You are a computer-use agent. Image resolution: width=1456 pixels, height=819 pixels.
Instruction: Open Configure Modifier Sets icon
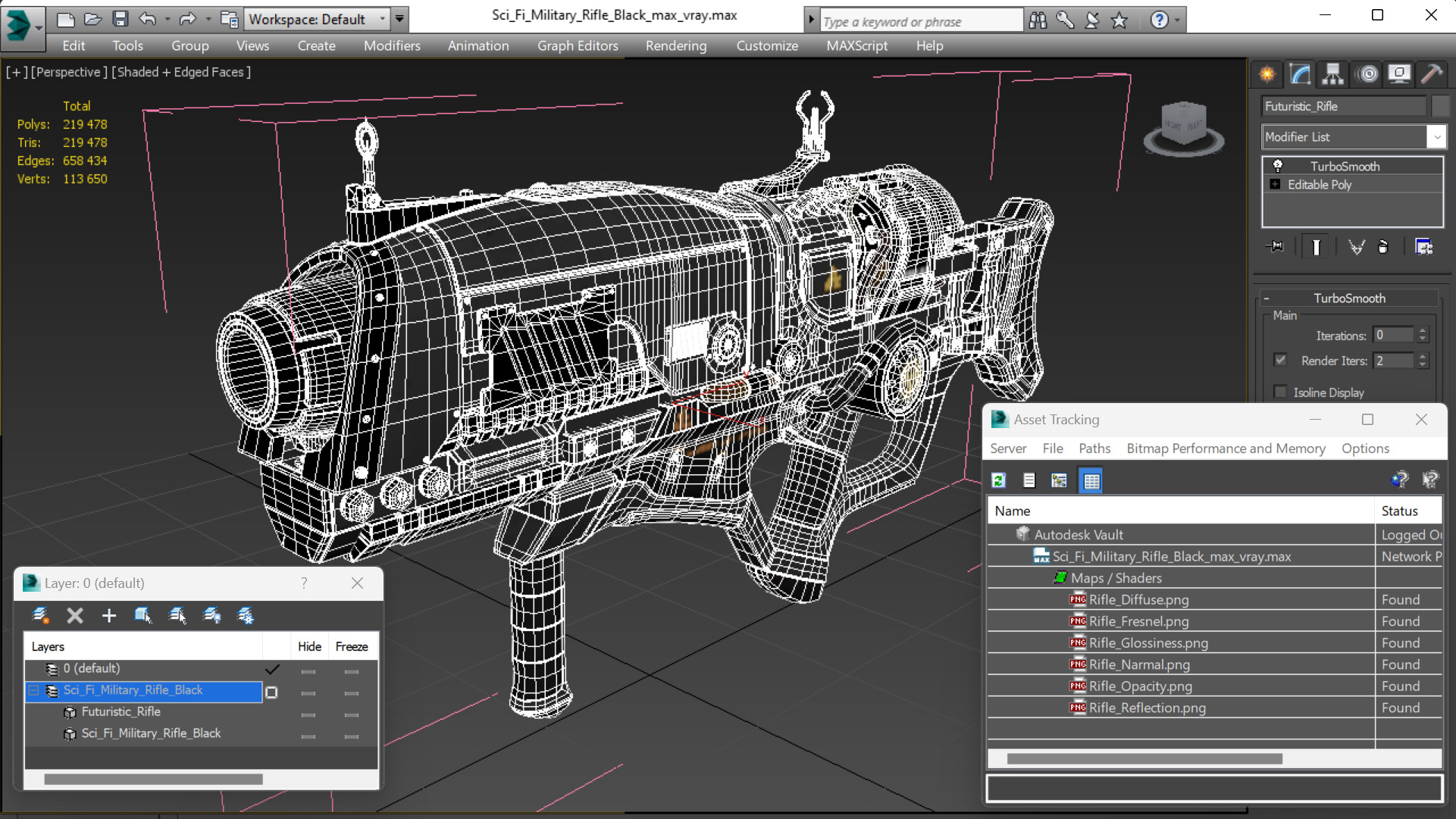1424,247
